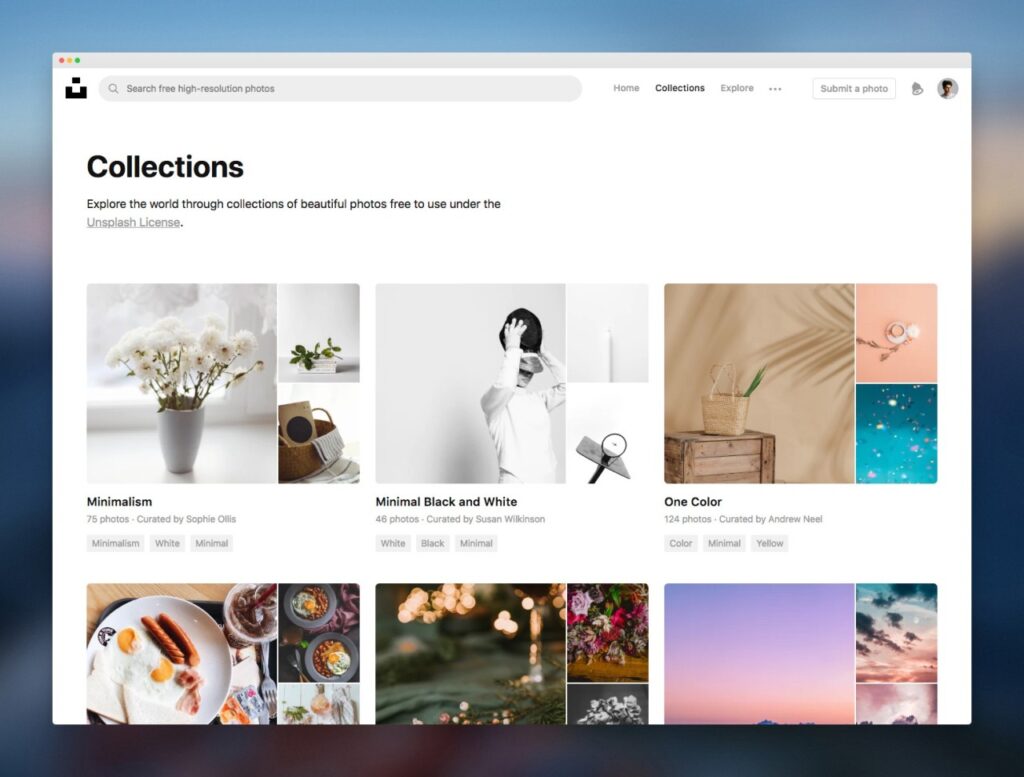The height and width of the screenshot is (777, 1024).
Task: Click the White tag under Minimalism
Action: pos(167,543)
